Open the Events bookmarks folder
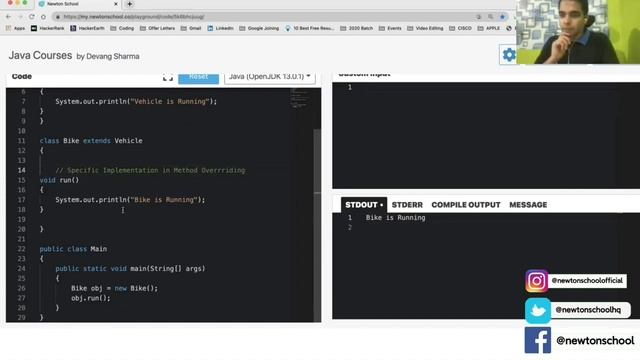This screenshot has height=360, width=640. pos(390,28)
